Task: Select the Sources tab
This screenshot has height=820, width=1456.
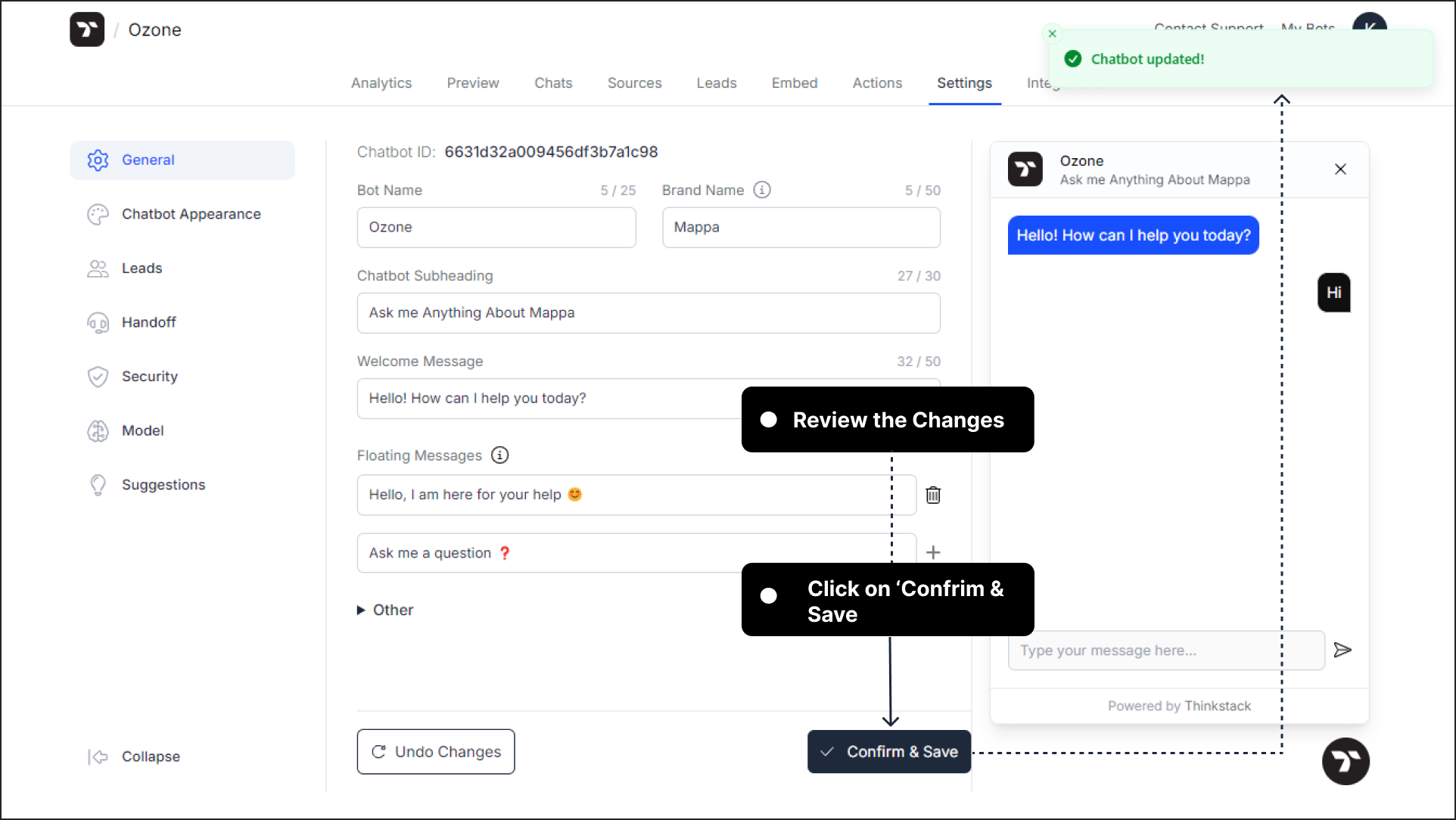Action: coord(634,82)
